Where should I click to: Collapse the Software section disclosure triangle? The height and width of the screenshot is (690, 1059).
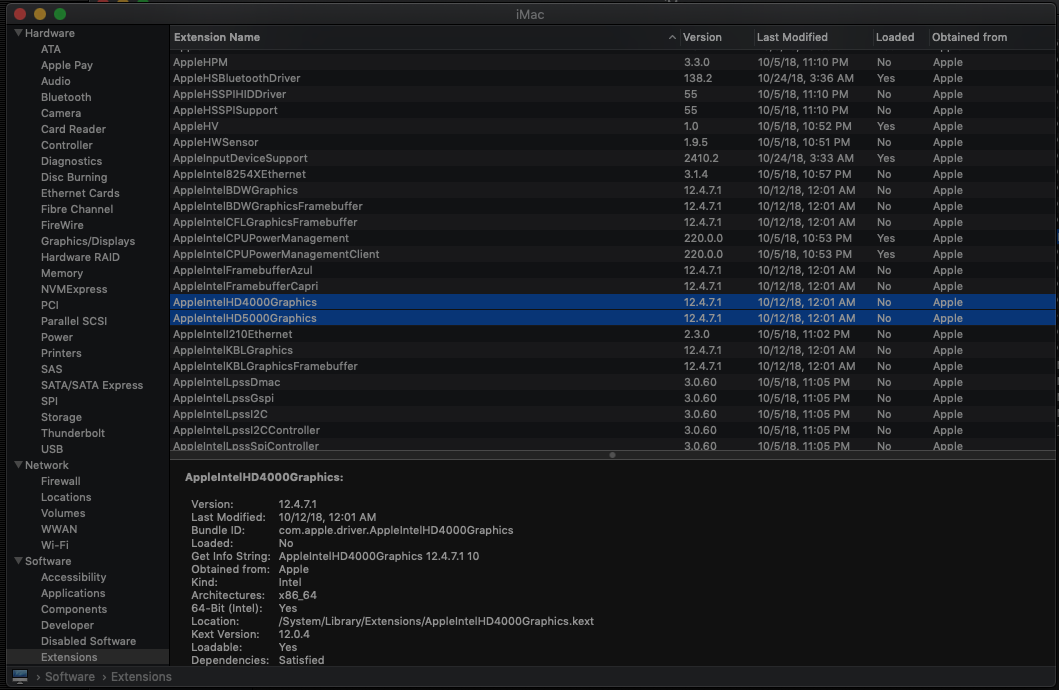(18, 561)
